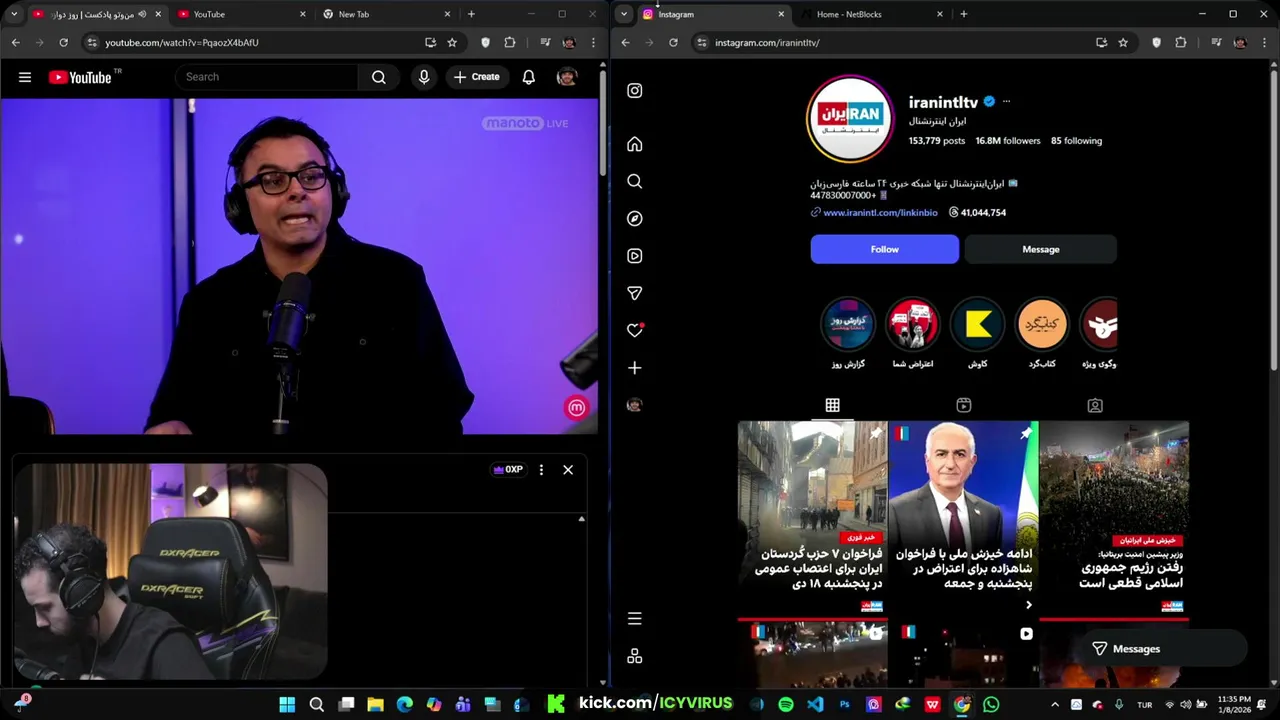The height and width of the screenshot is (720, 1280).
Task: Open the 85 following list
Action: [1076, 141]
